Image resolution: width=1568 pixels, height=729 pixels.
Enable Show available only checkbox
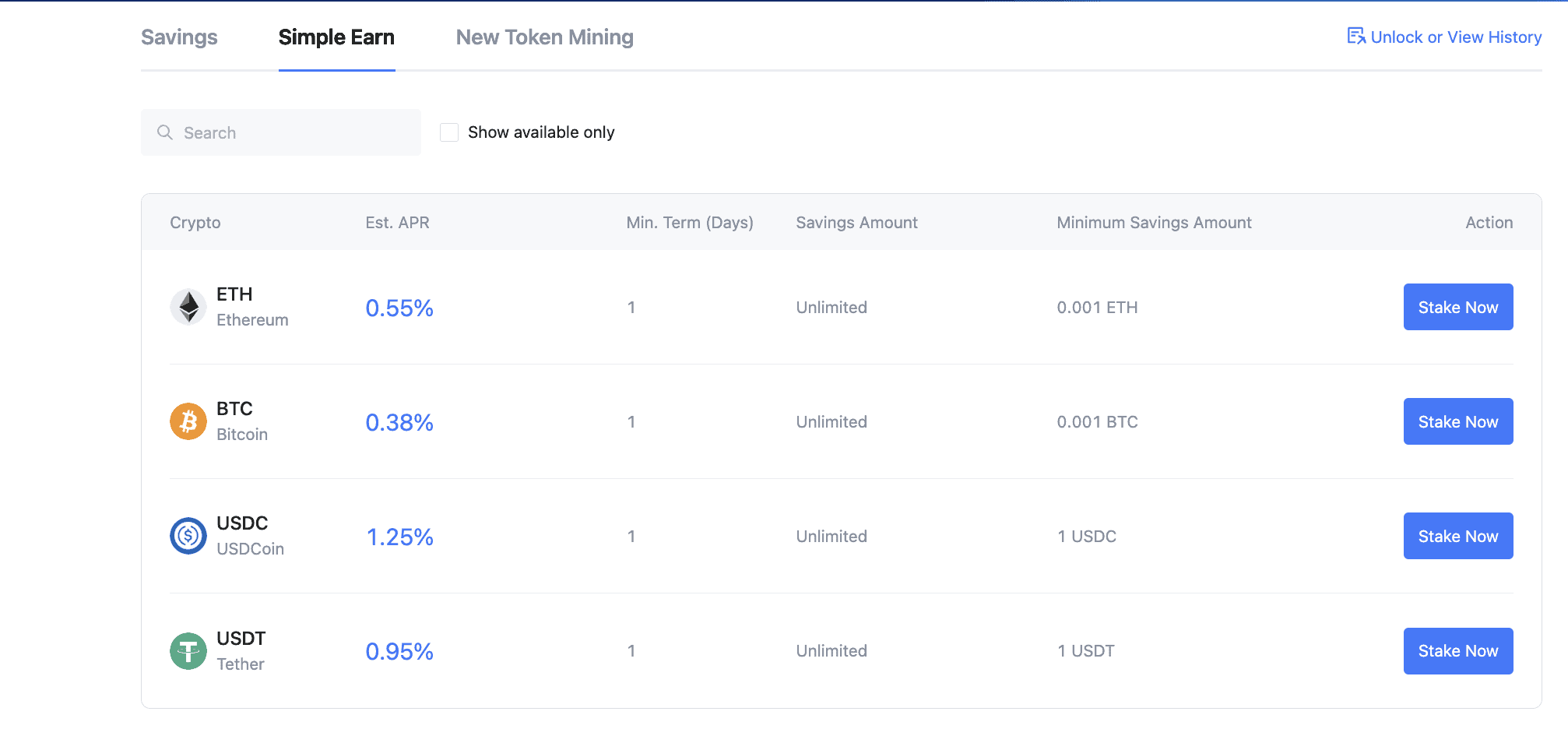pyautogui.click(x=449, y=132)
